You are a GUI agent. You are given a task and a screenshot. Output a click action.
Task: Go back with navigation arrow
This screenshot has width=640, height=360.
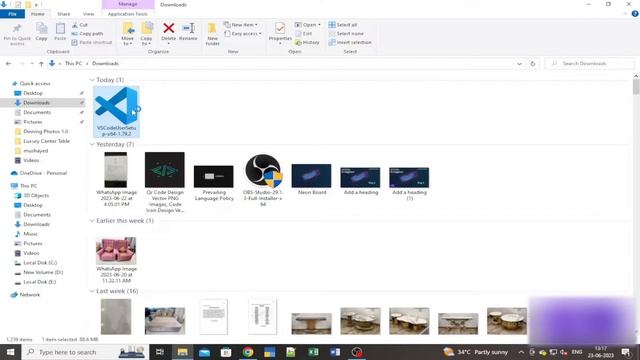(9, 64)
